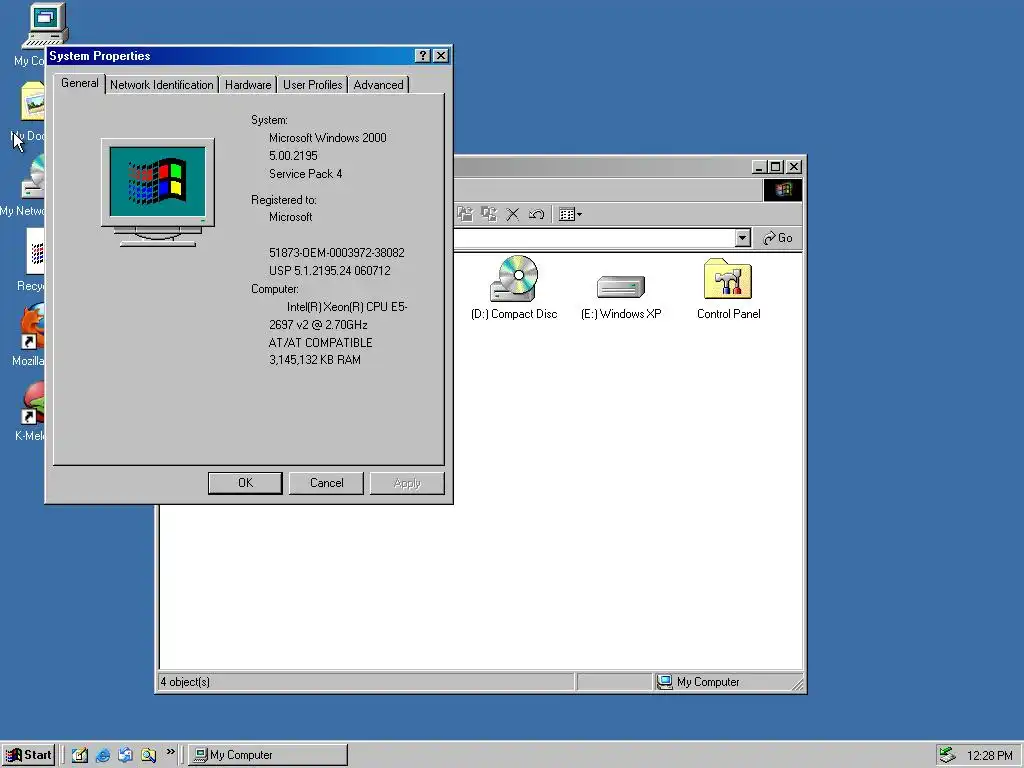Click the Delete toolbar icon in My Computer
1024x768 pixels.
pyautogui.click(x=513, y=214)
